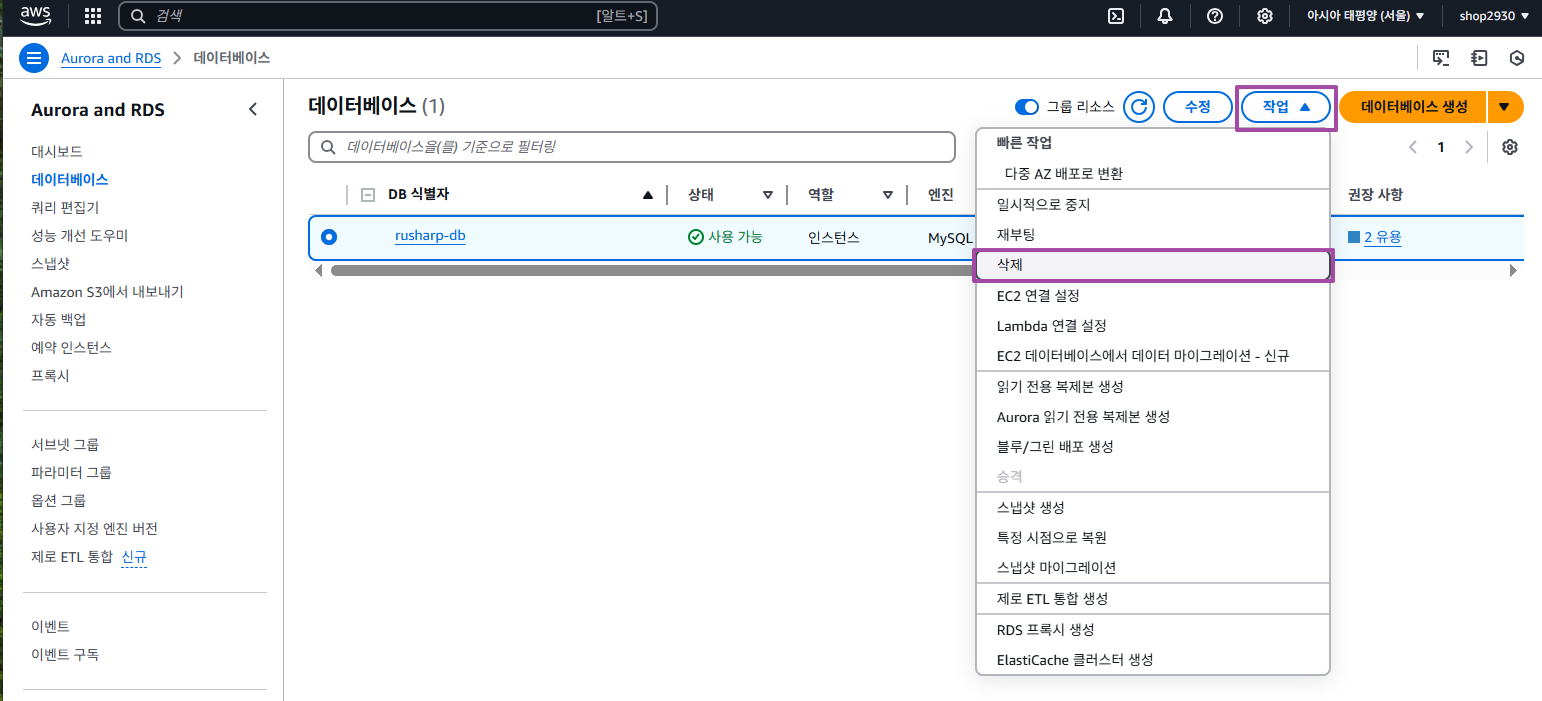Choose 스냅샷 생성 menu item
The image size is (1542, 701).
pyautogui.click(x=1153, y=507)
